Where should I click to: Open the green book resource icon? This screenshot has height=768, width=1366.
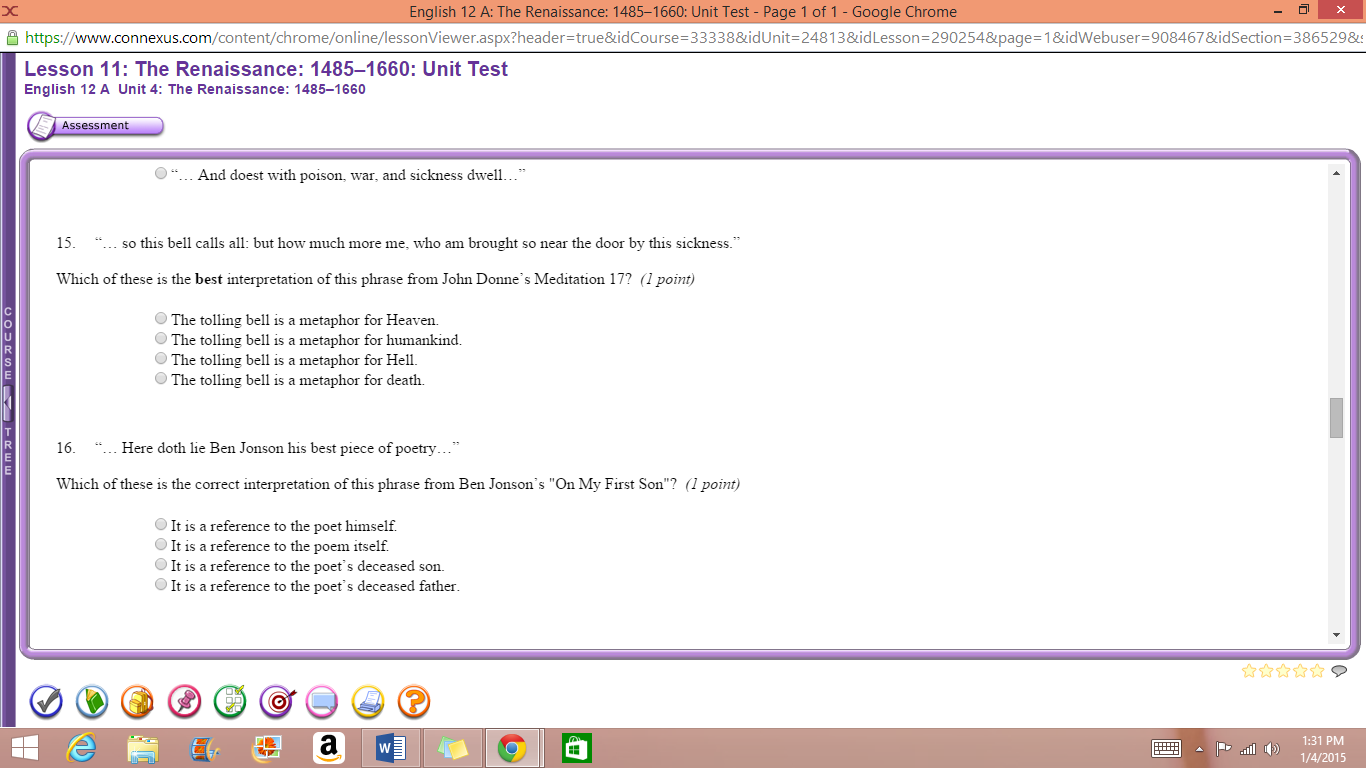pos(92,702)
